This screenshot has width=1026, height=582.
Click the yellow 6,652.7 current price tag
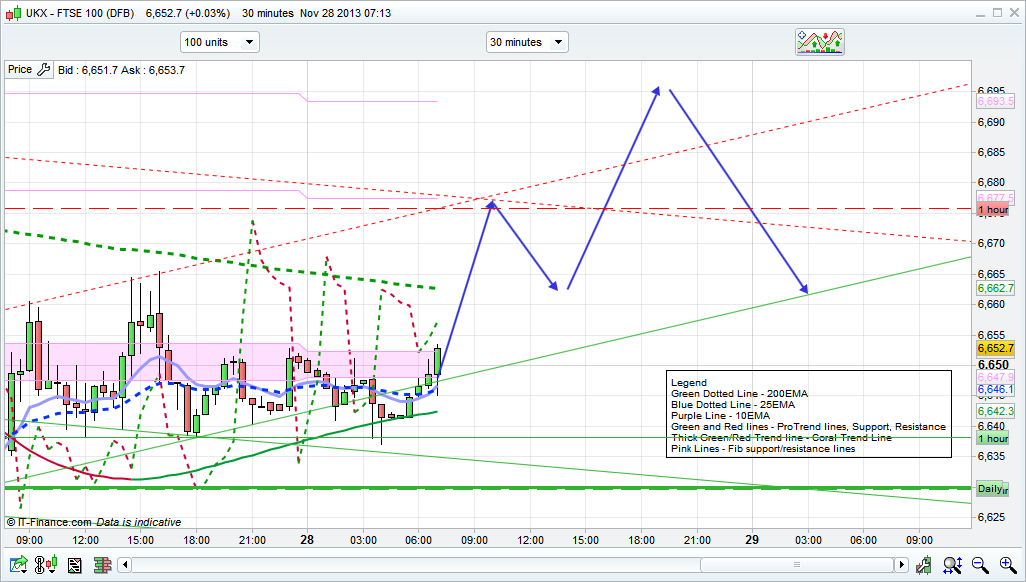pos(995,348)
